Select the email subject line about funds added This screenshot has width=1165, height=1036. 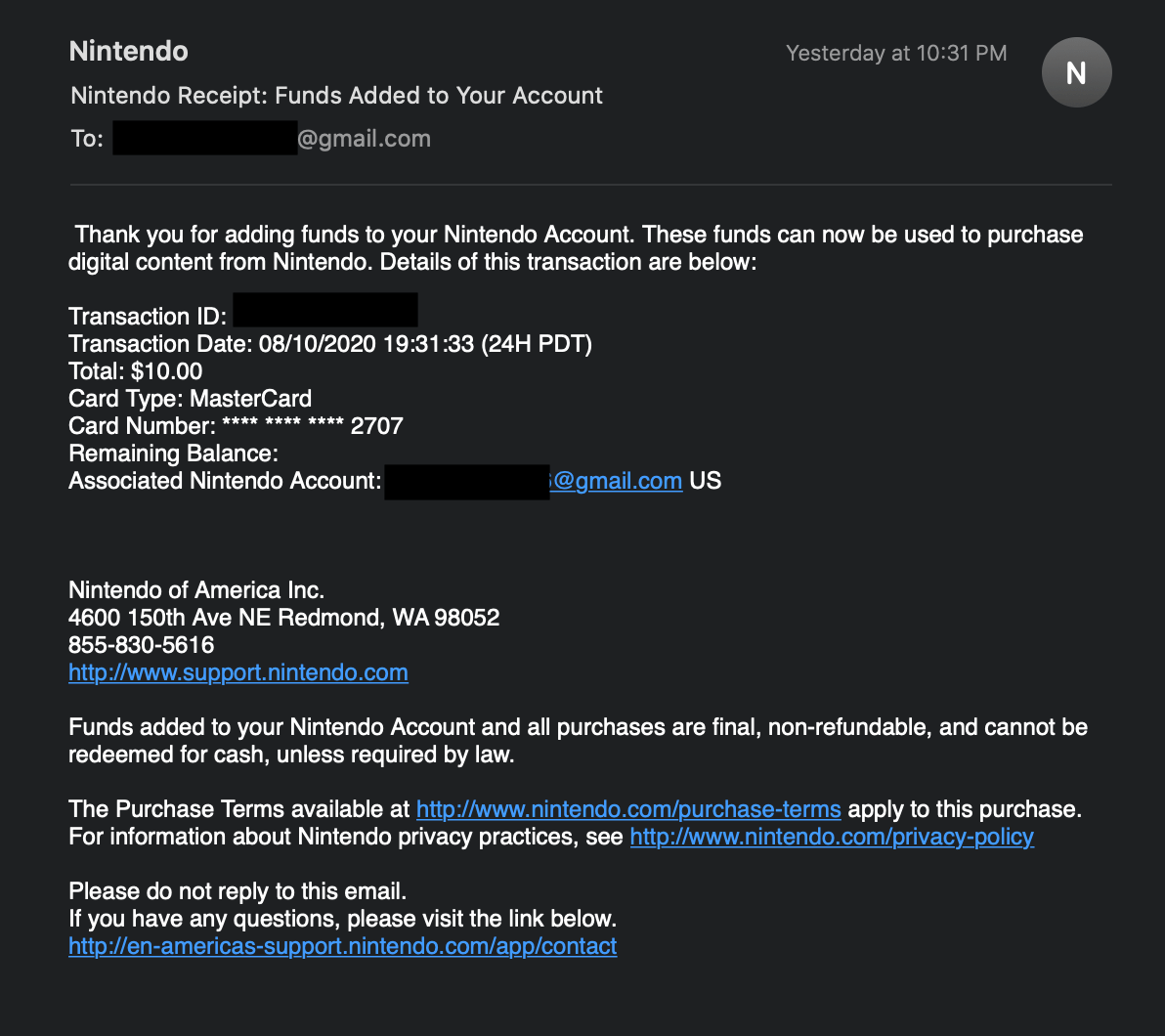click(336, 96)
